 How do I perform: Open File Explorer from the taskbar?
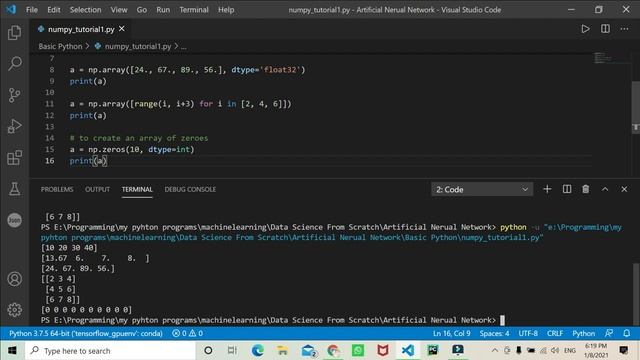coord(282,351)
